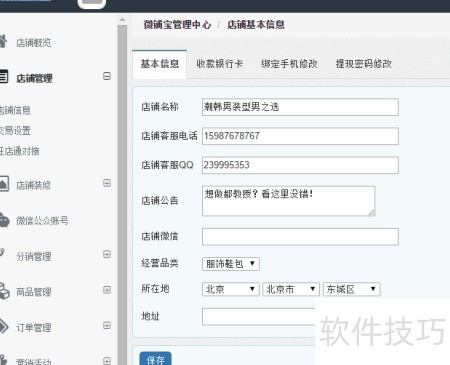Viewport: 450px width, 365px height.
Task: Click the sidebar scrollbar up arrow
Action: click(122, 20)
